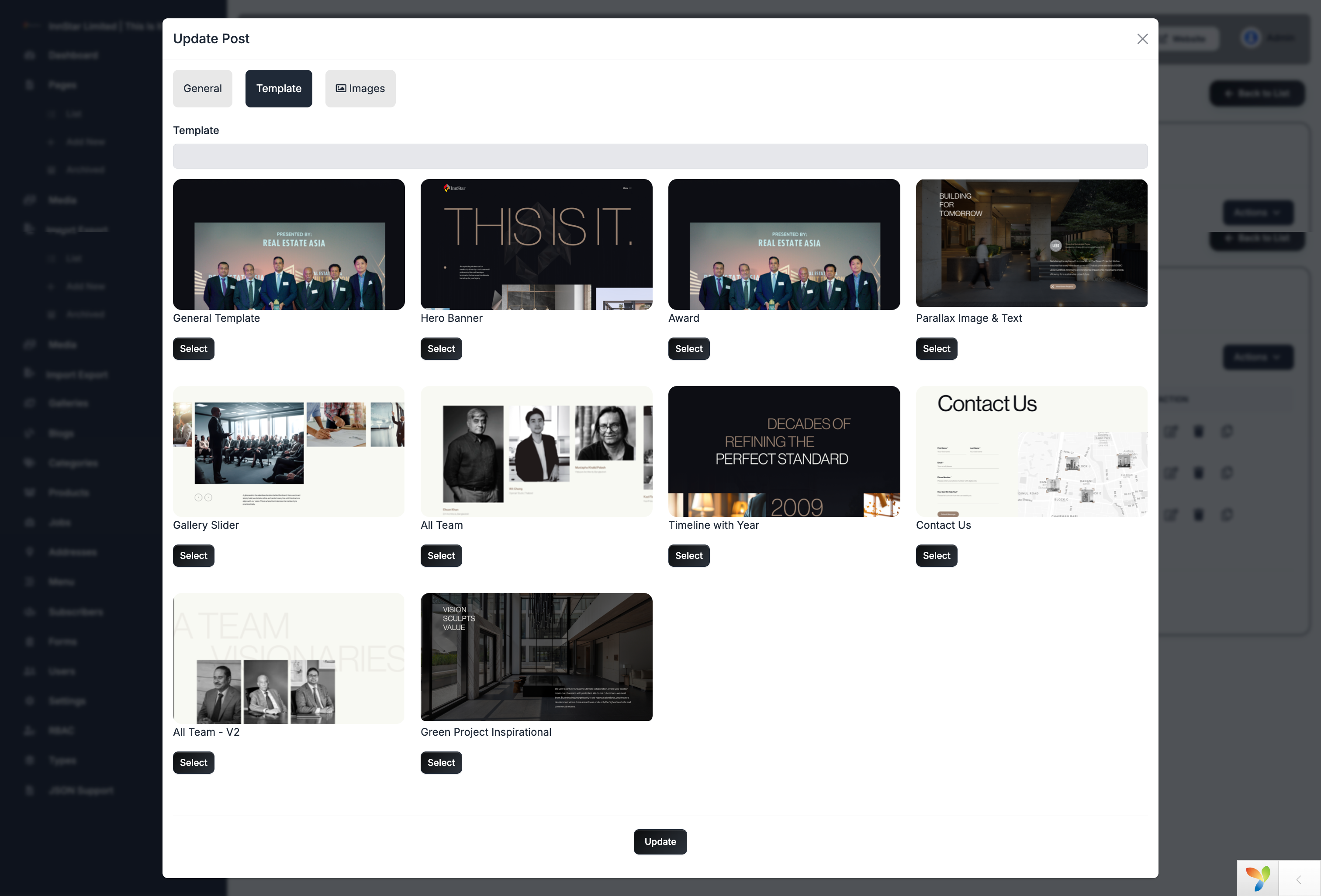Select the Award template
The height and width of the screenshot is (896, 1321).
[x=689, y=349]
